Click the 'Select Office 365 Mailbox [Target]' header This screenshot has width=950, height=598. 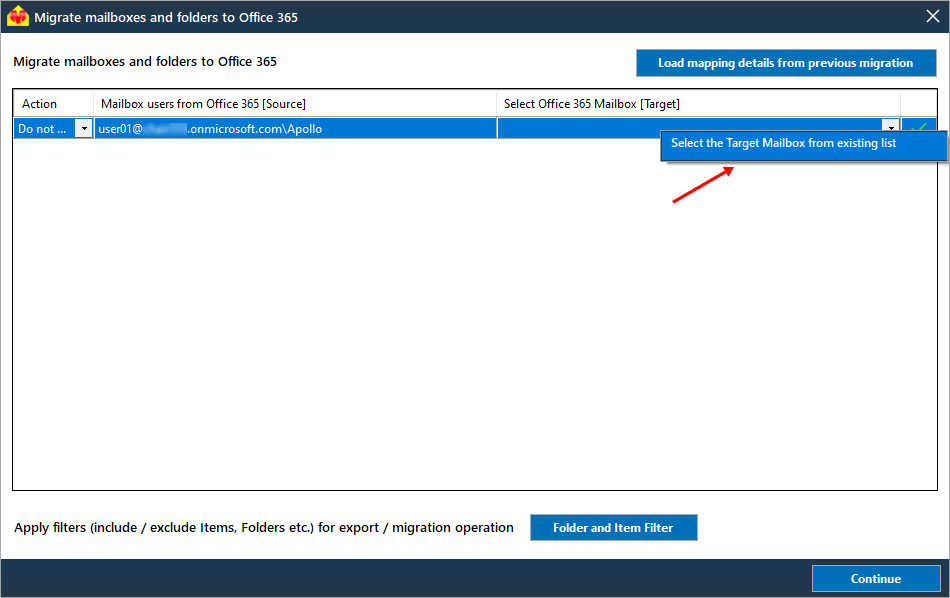pos(591,104)
